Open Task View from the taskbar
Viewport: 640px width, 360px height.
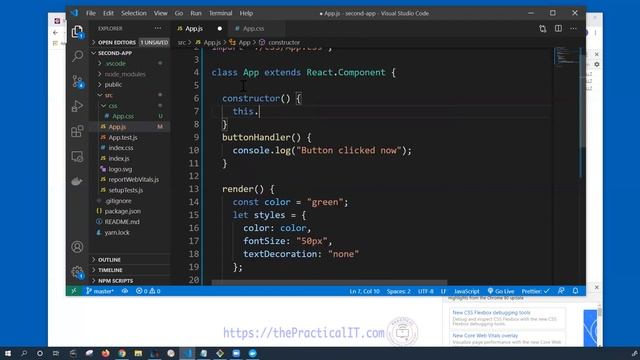point(56,353)
